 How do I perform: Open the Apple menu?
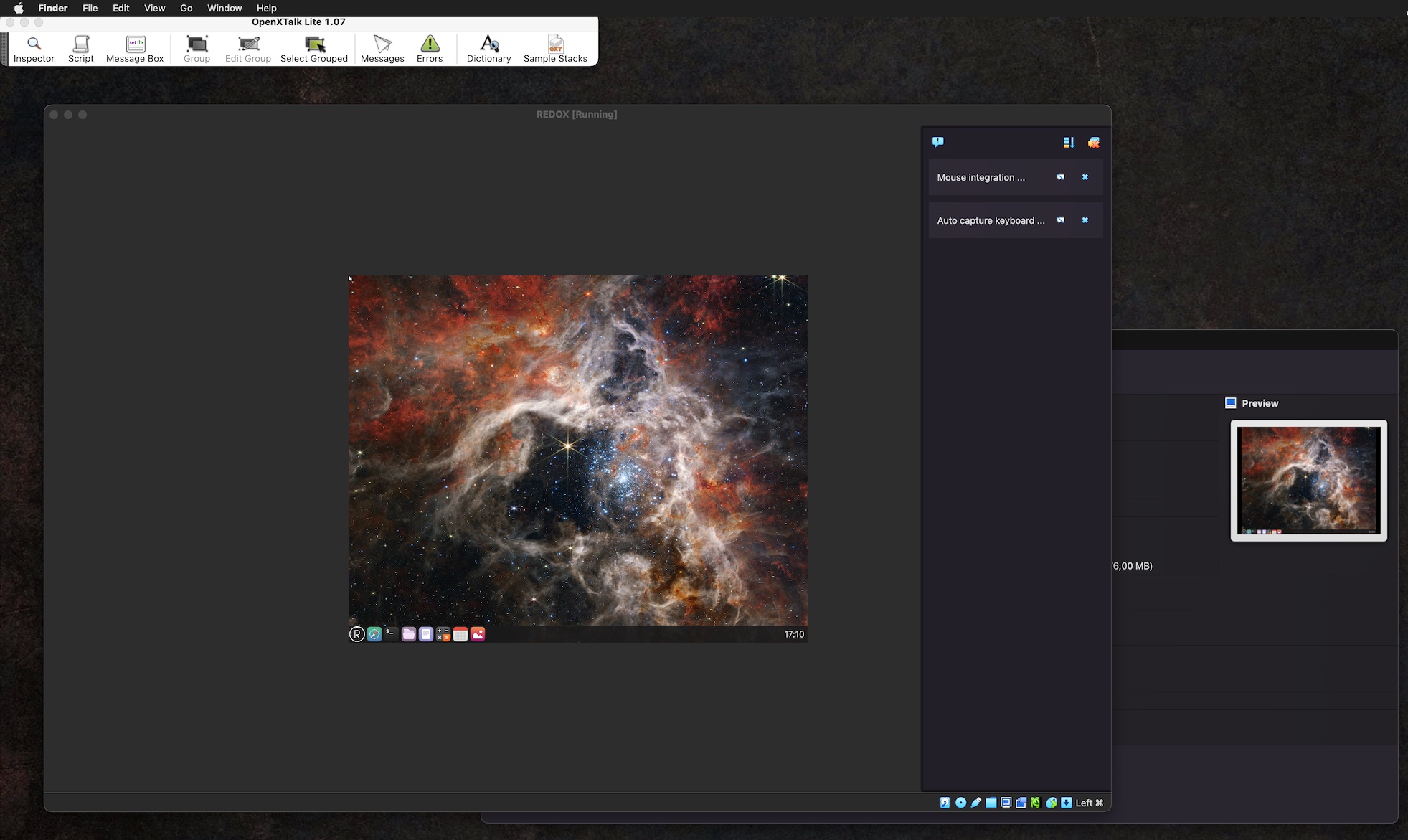coord(19,8)
